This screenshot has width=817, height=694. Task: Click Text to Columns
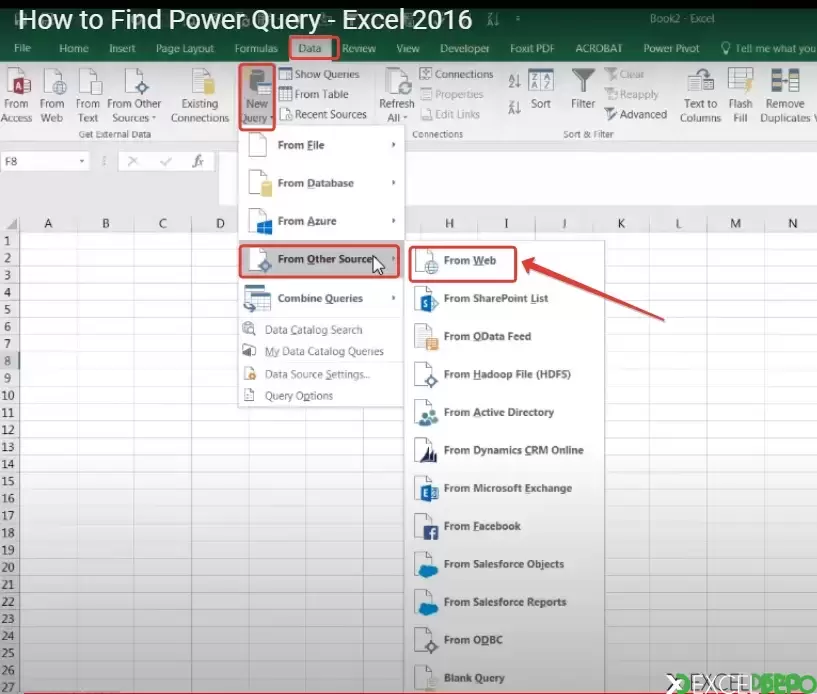(x=700, y=96)
